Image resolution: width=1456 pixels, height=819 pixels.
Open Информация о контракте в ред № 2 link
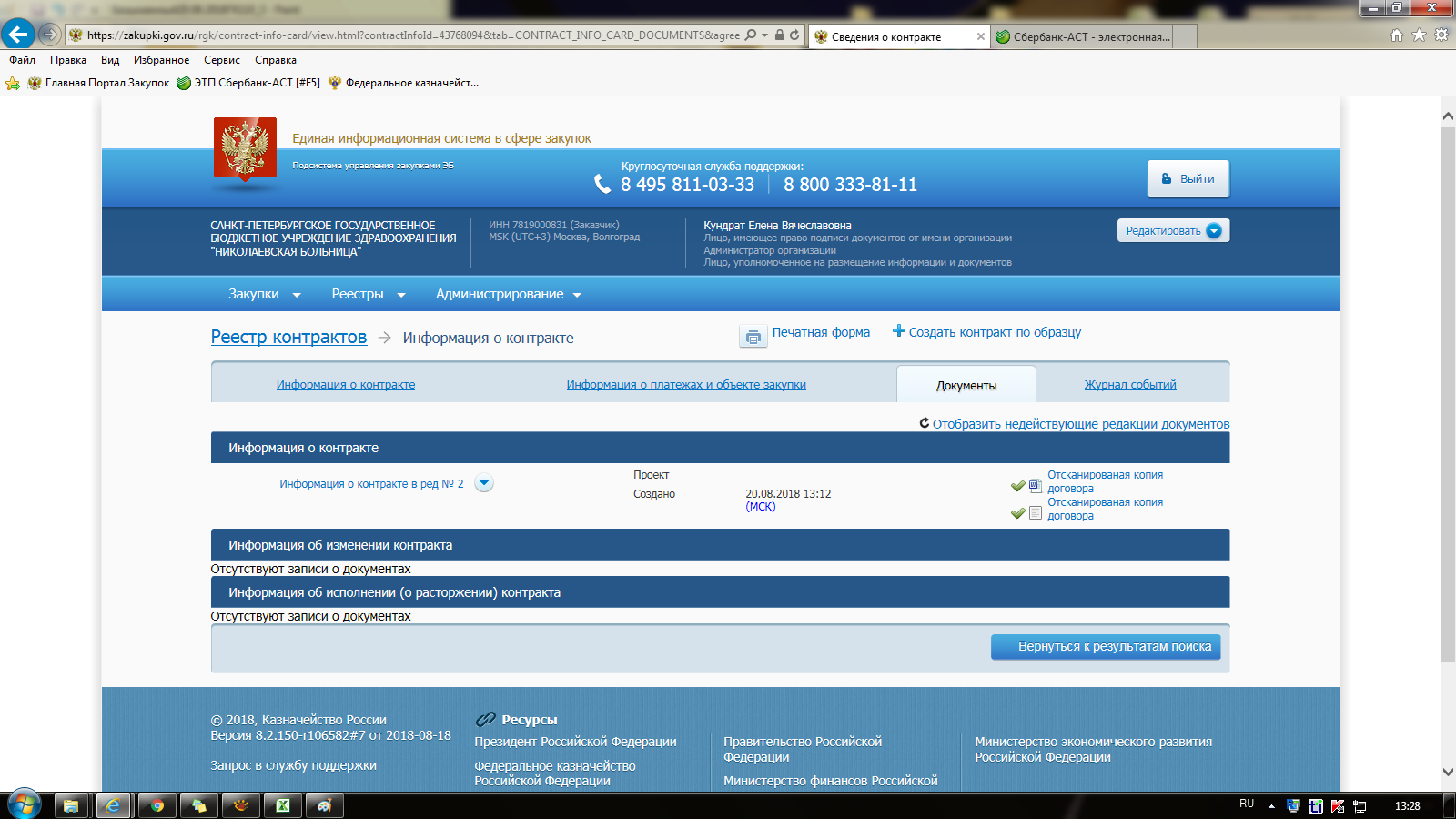(x=371, y=484)
